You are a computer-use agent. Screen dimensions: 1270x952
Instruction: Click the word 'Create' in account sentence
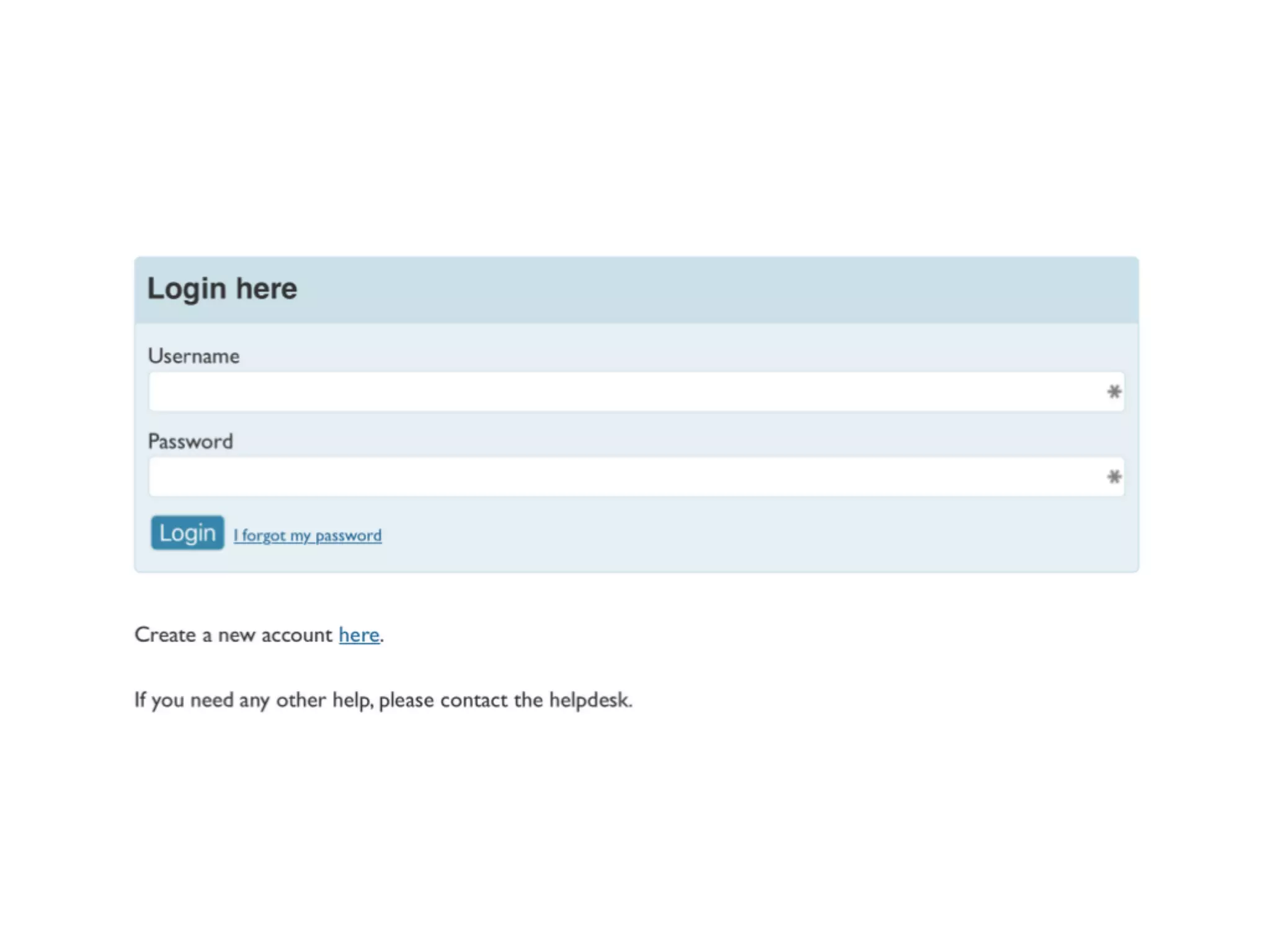(165, 635)
